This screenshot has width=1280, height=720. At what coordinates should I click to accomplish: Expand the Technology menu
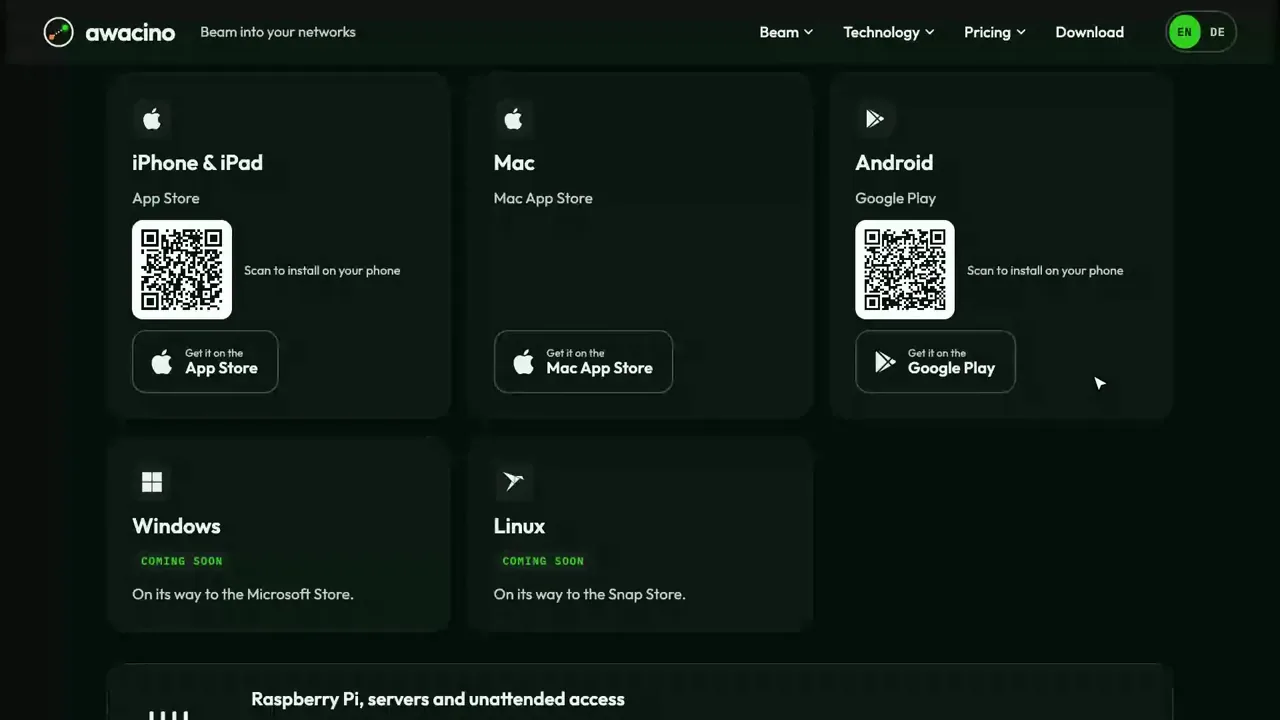(888, 32)
